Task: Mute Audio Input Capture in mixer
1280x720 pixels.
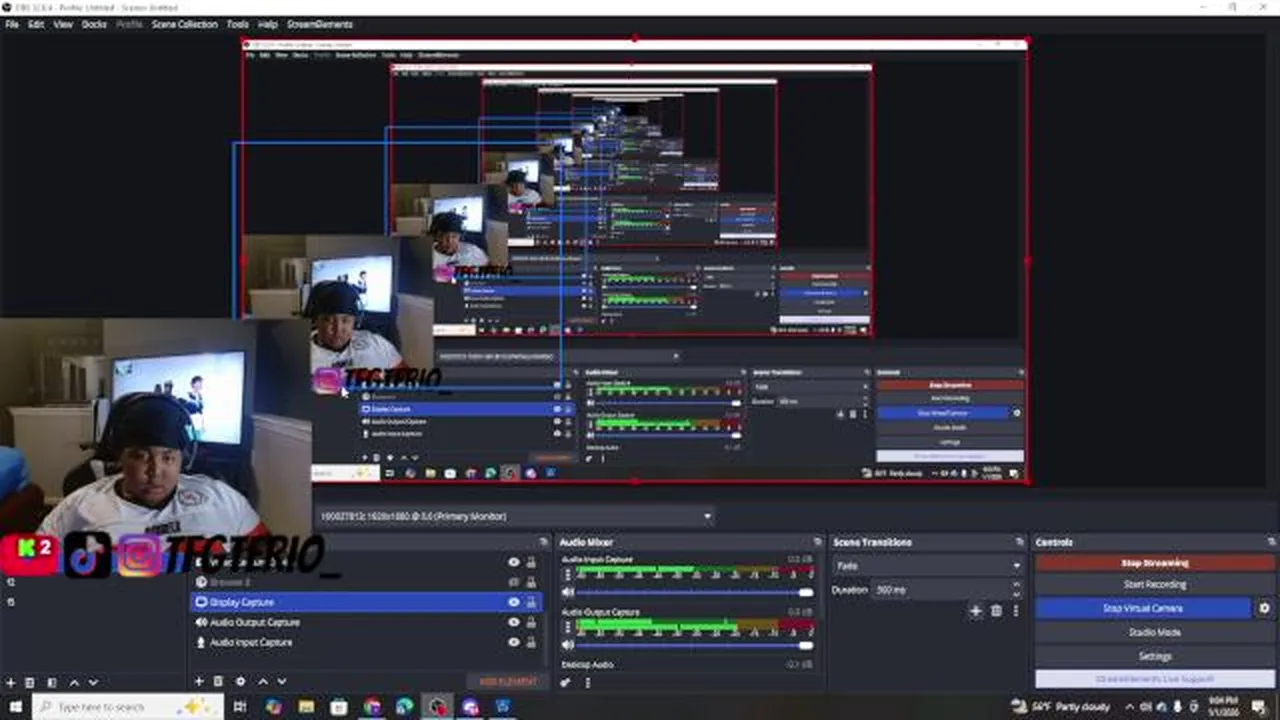Action: pos(567,592)
